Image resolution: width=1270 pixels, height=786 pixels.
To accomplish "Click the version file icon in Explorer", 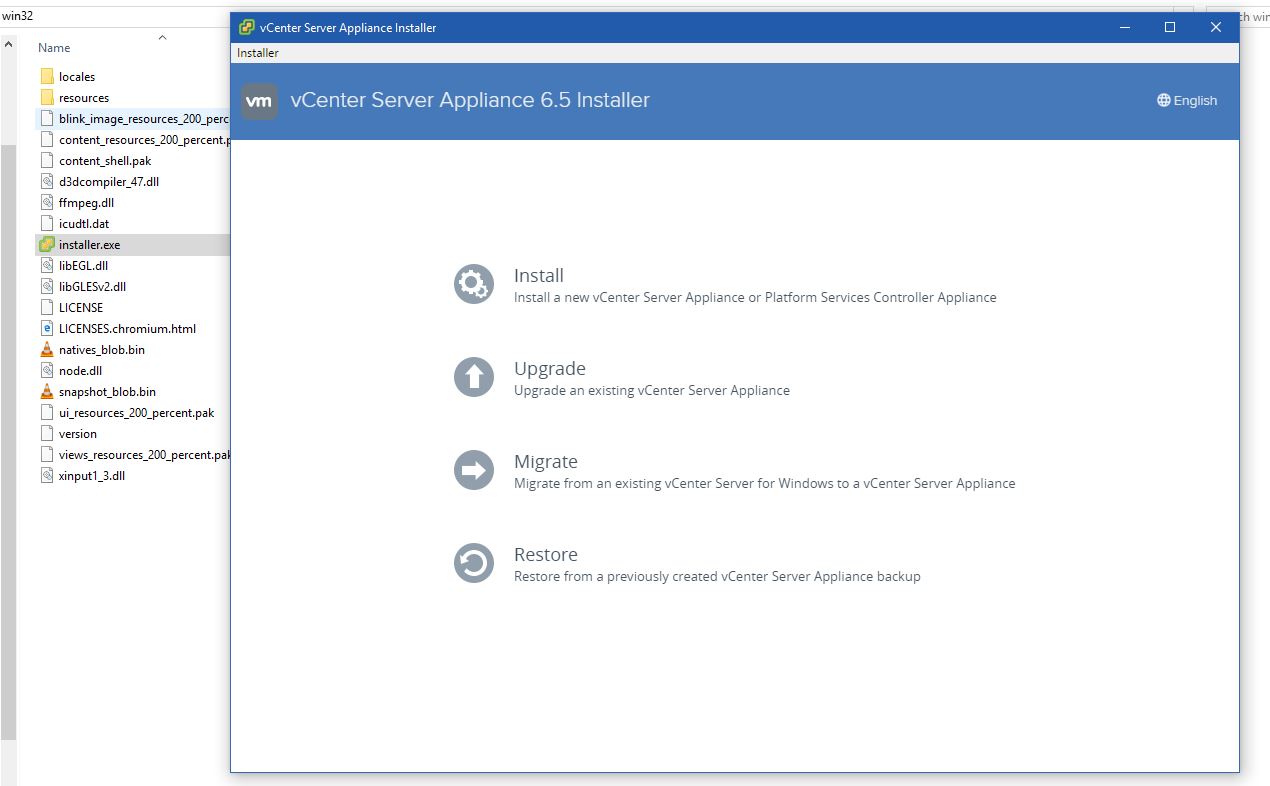I will [47, 433].
